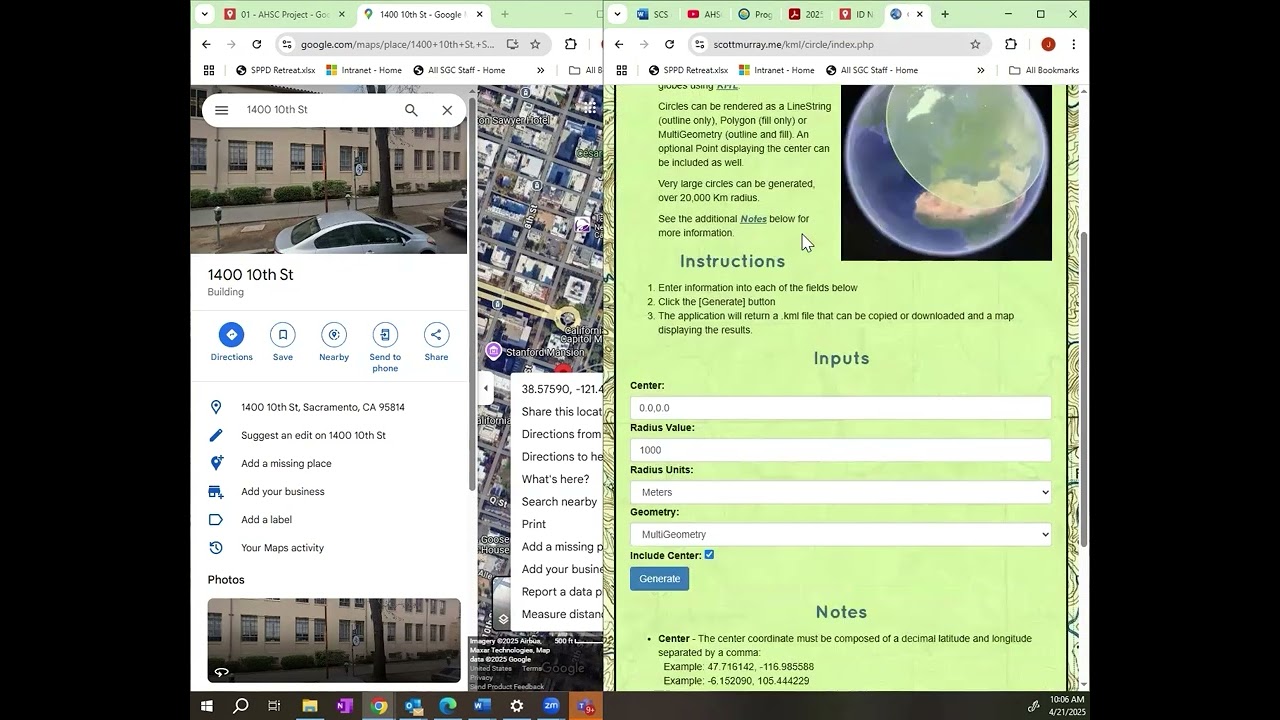
Task: Switch to the SCS tab in the right window
Action: pos(655,14)
